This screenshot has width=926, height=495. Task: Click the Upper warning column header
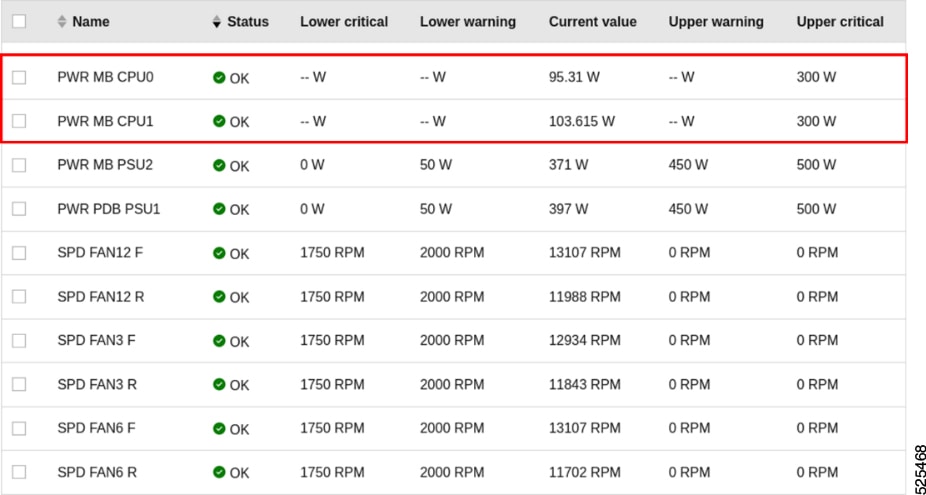click(716, 22)
